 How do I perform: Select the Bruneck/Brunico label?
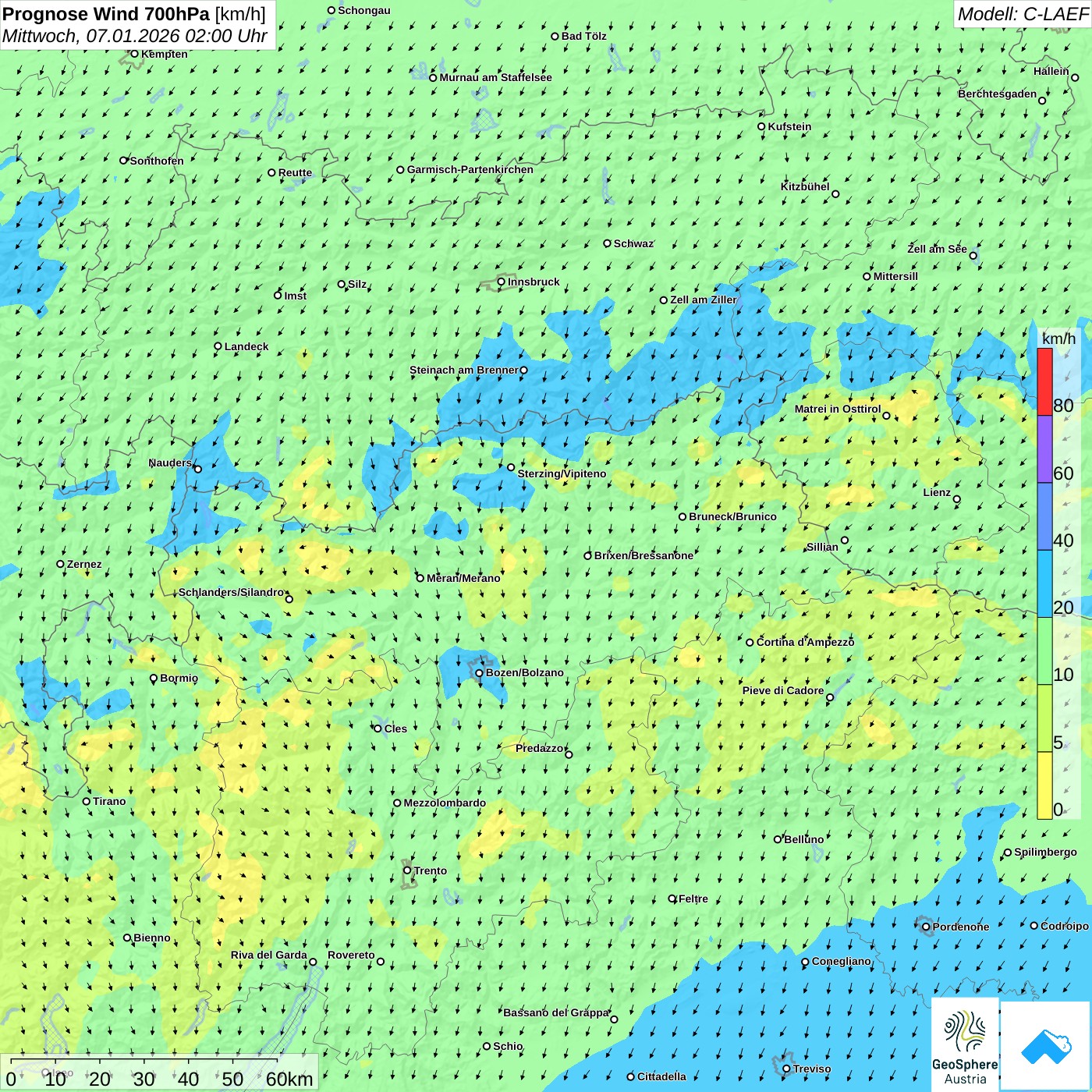[732, 516]
